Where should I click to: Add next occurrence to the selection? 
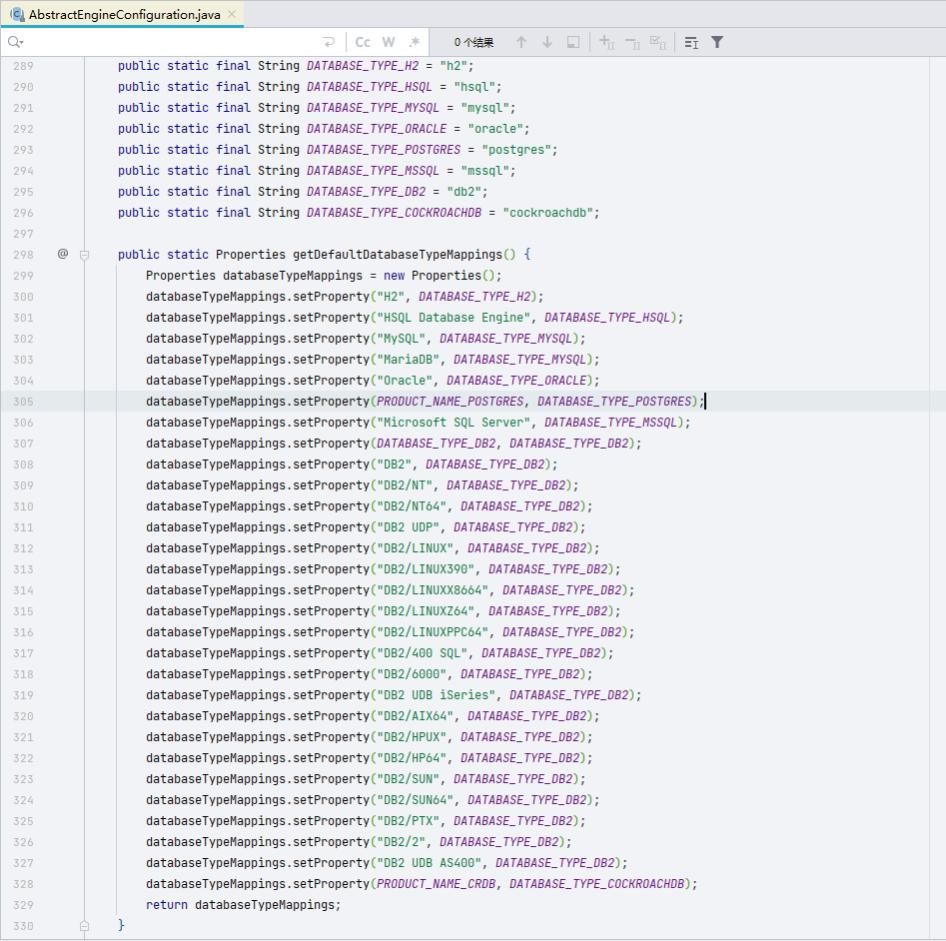pos(605,42)
